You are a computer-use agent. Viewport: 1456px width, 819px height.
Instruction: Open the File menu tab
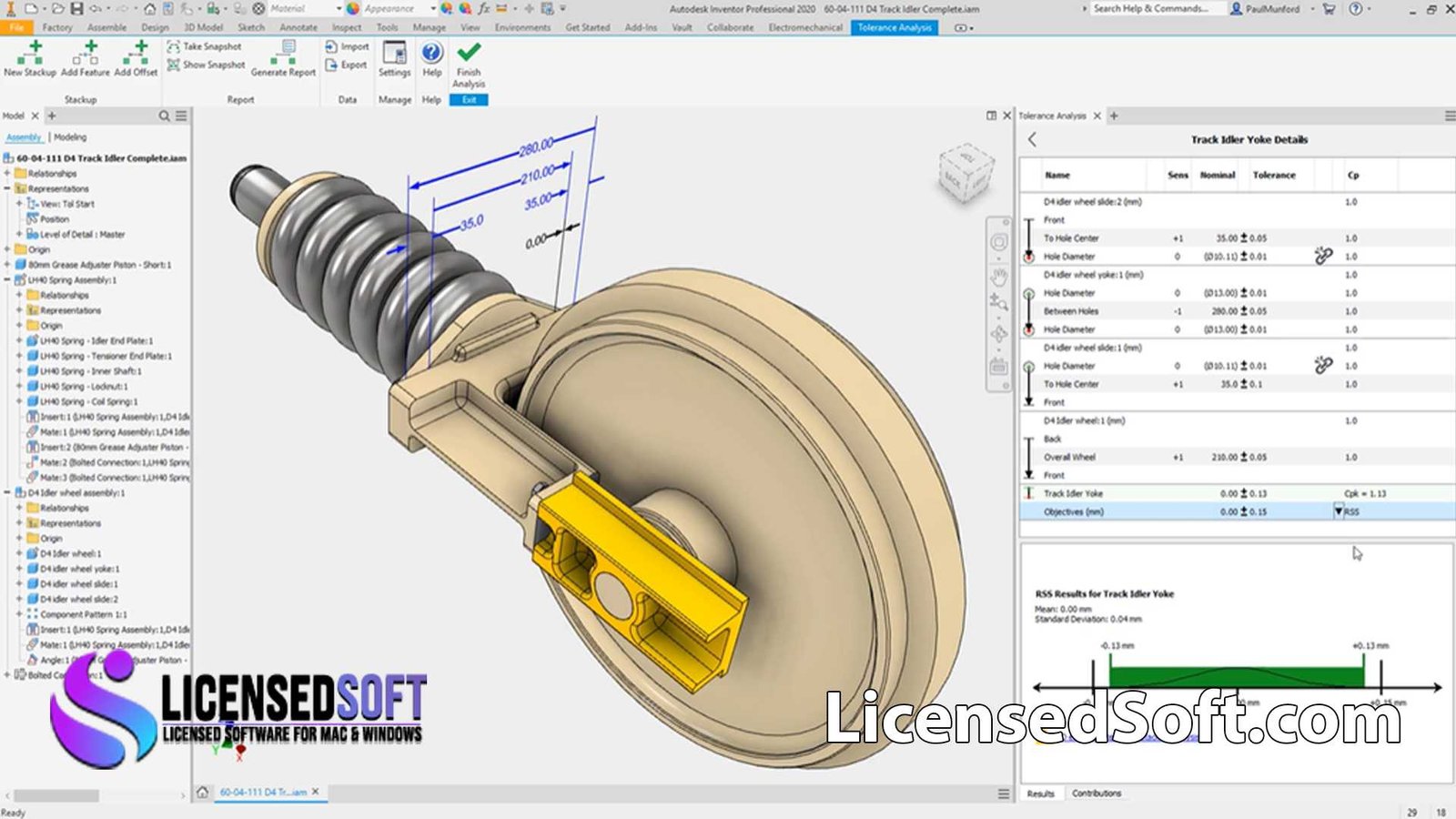[x=16, y=27]
